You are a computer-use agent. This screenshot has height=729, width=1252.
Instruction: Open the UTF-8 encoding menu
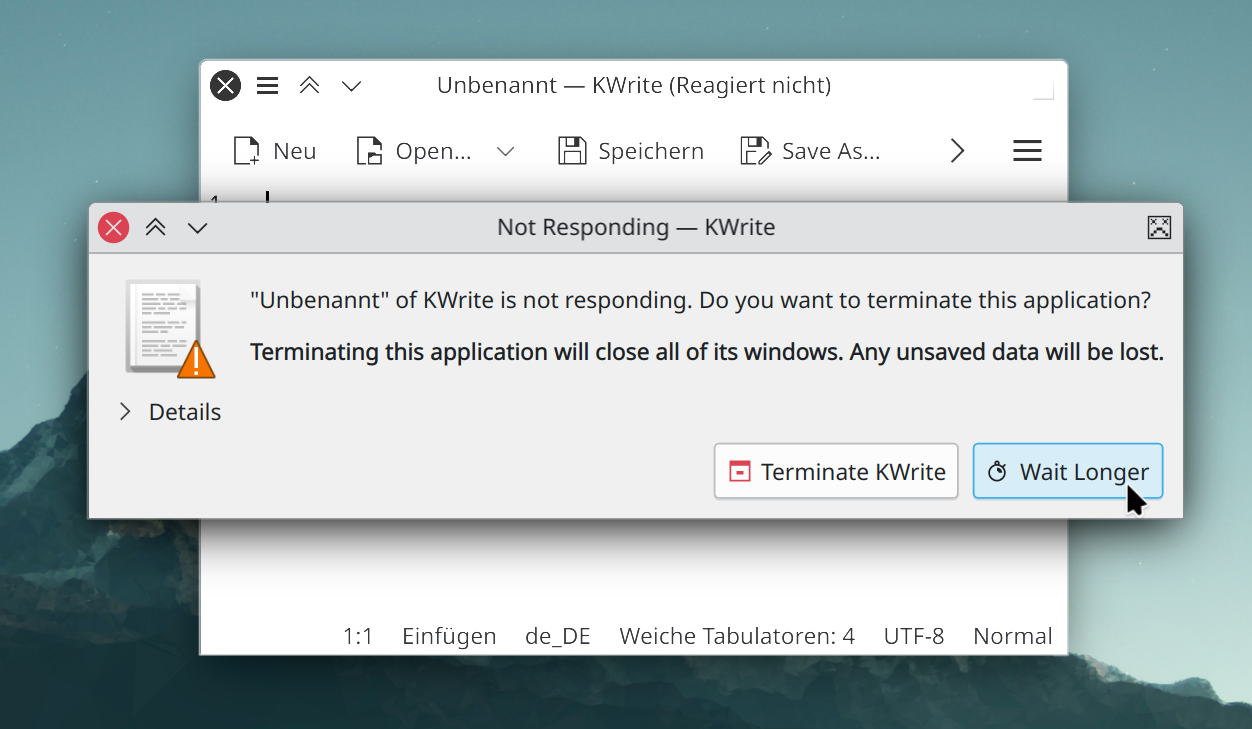914,636
